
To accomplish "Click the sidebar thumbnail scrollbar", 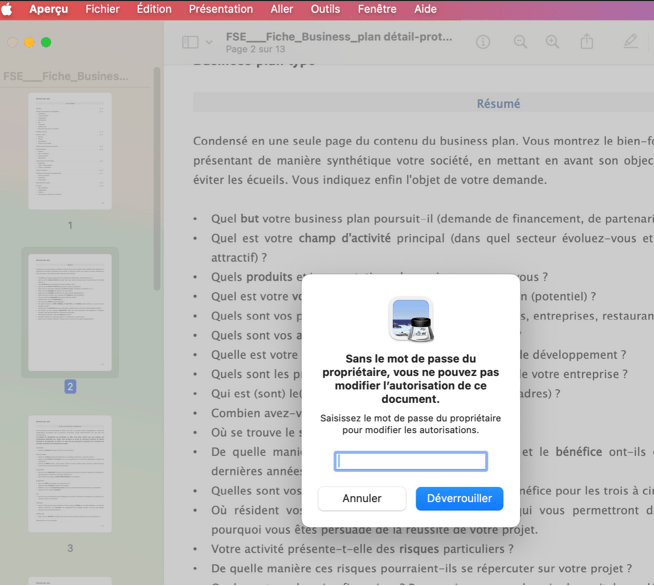I will (157, 179).
